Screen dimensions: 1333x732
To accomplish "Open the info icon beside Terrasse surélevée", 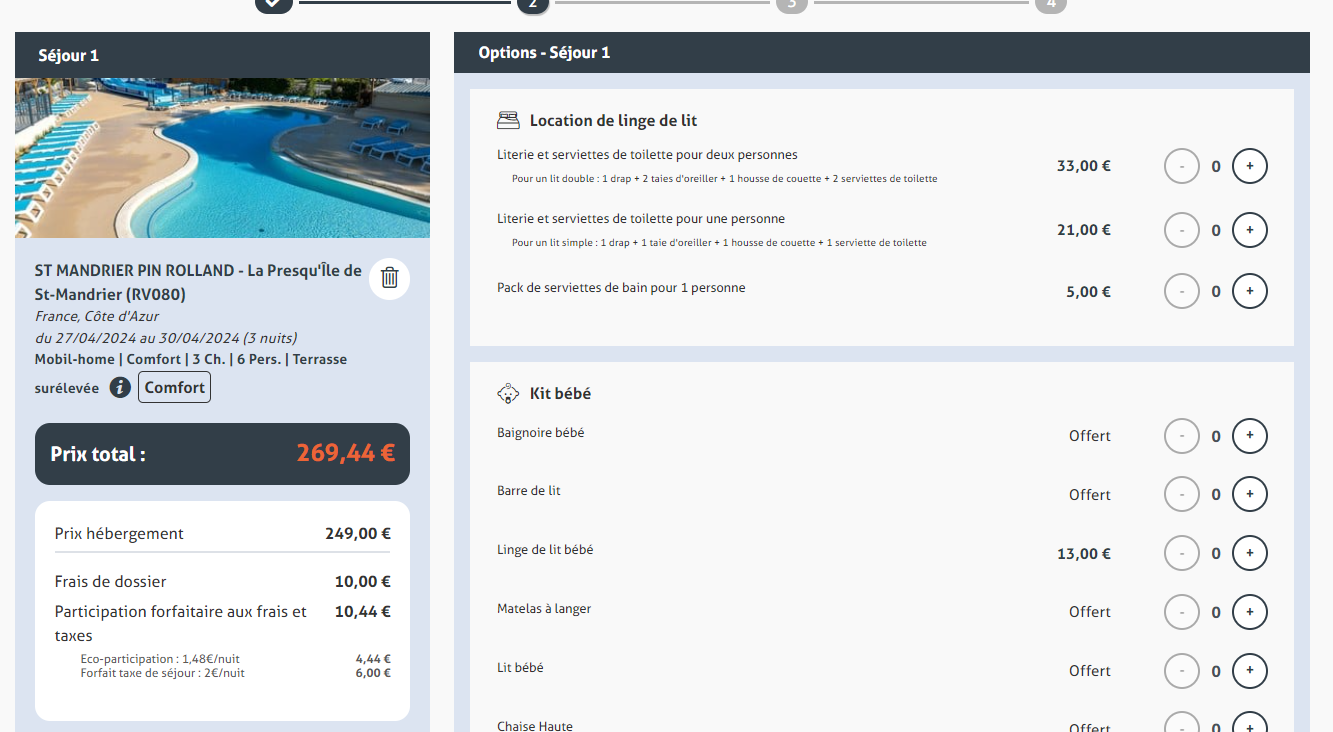I will (x=120, y=388).
